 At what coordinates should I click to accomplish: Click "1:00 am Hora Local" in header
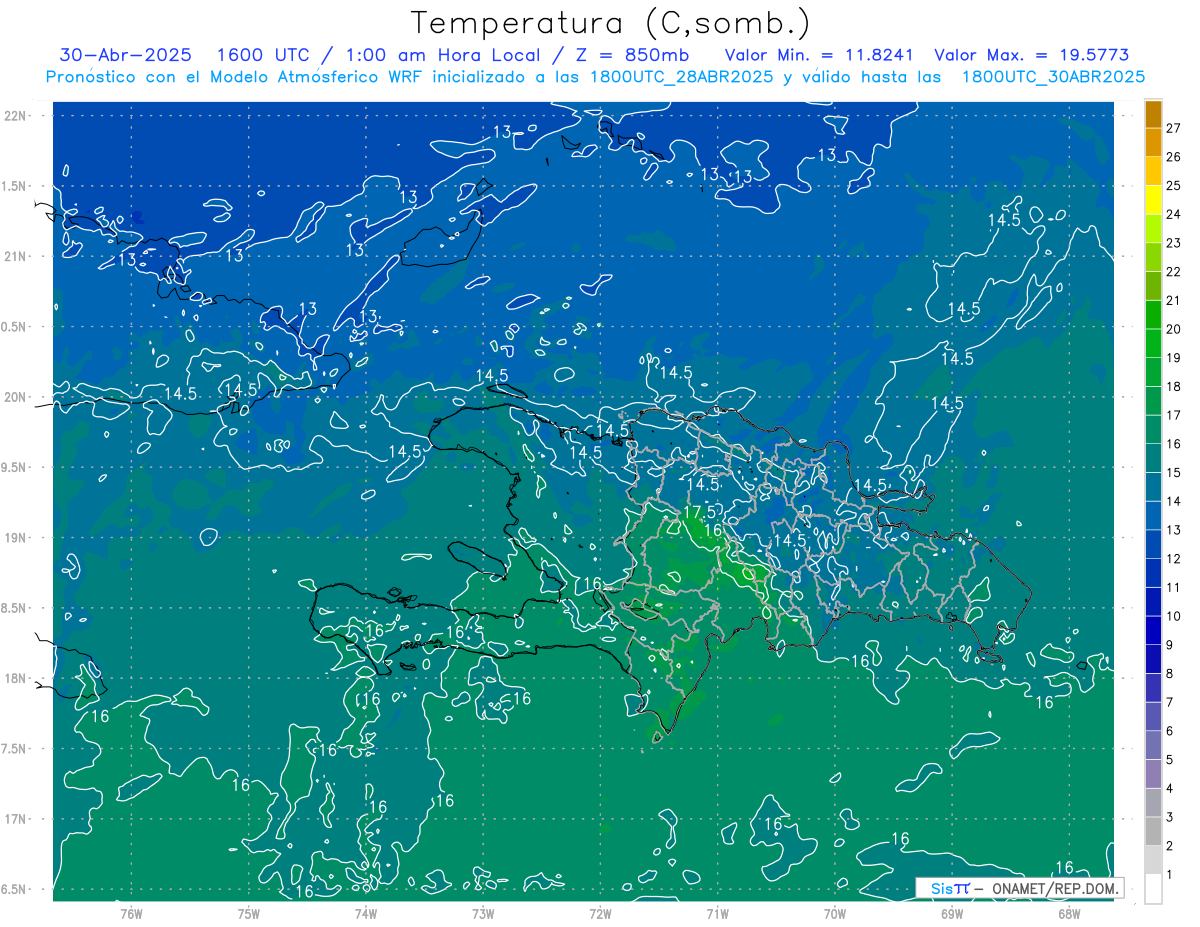coord(441,55)
